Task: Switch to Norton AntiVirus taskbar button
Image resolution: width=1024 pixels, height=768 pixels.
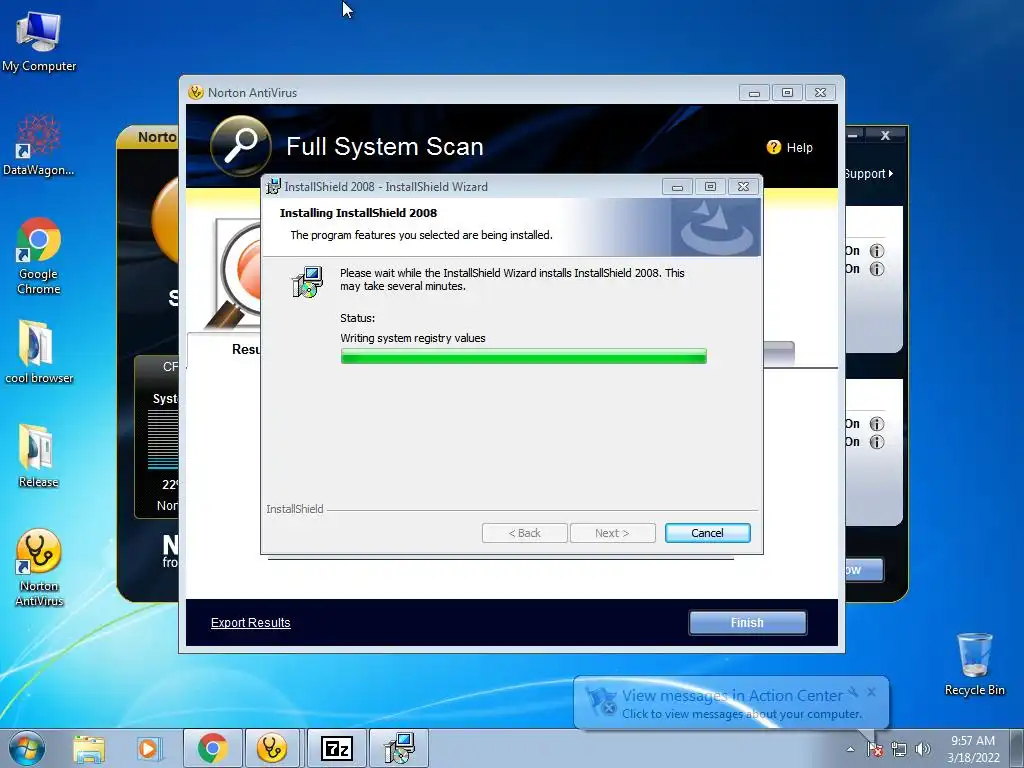Action: click(x=272, y=748)
